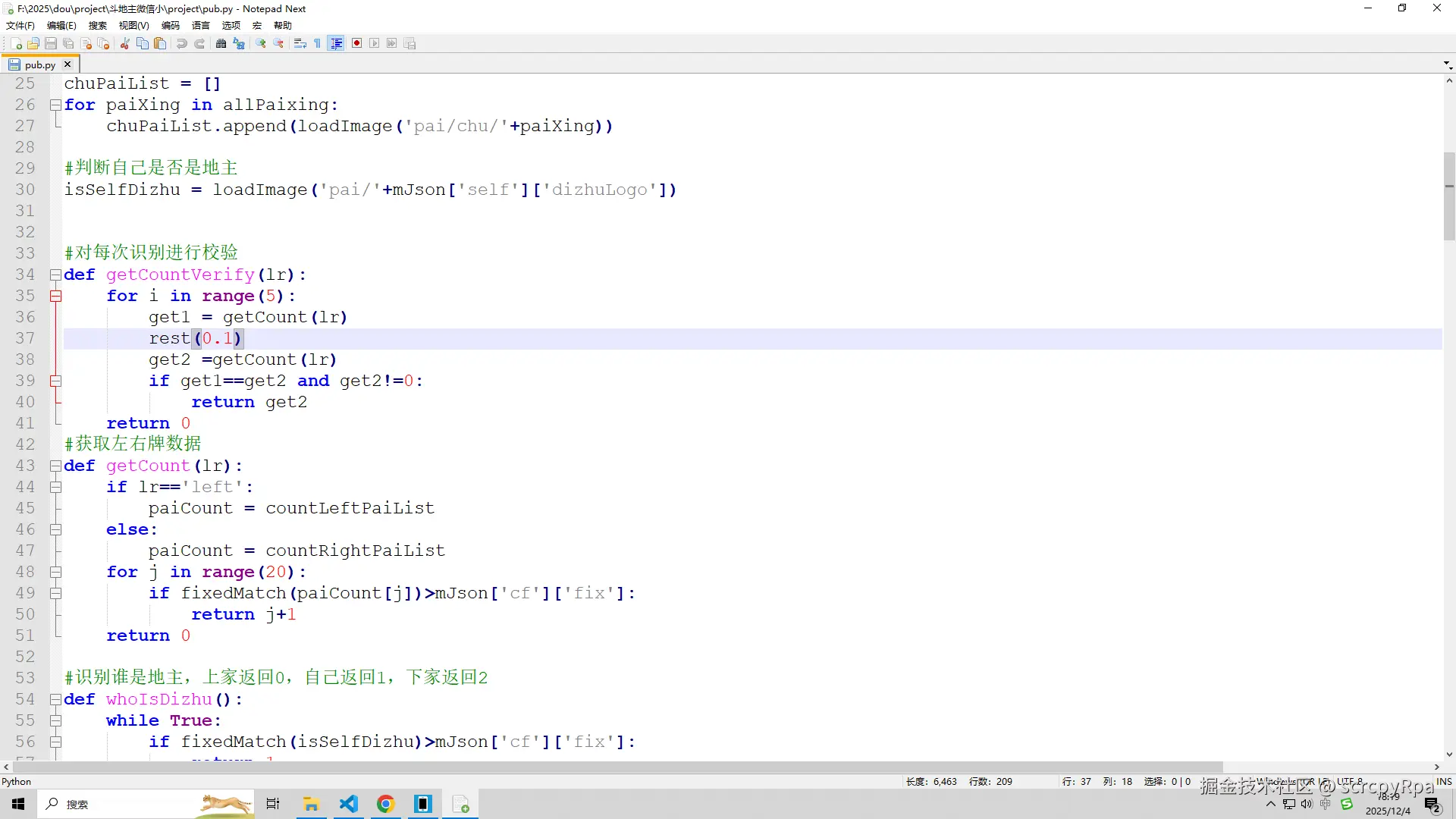
Task: Open the 编码 menu
Action: pos(170,25)
